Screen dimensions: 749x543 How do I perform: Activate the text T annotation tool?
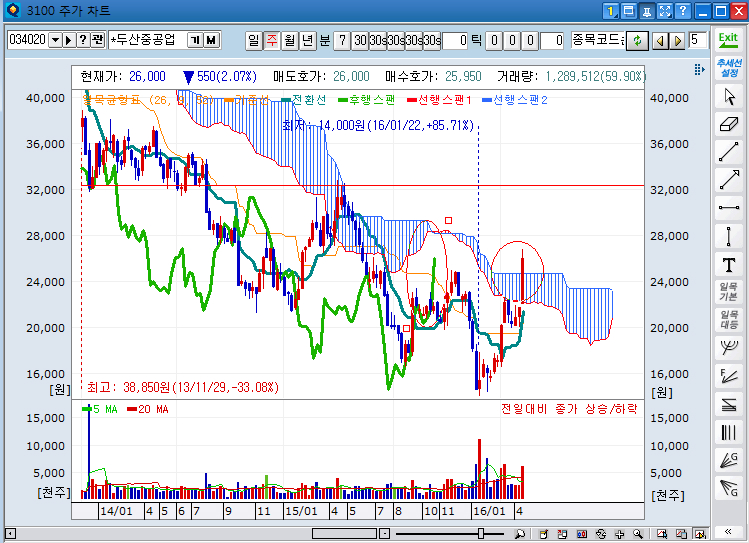click(728, 265)
